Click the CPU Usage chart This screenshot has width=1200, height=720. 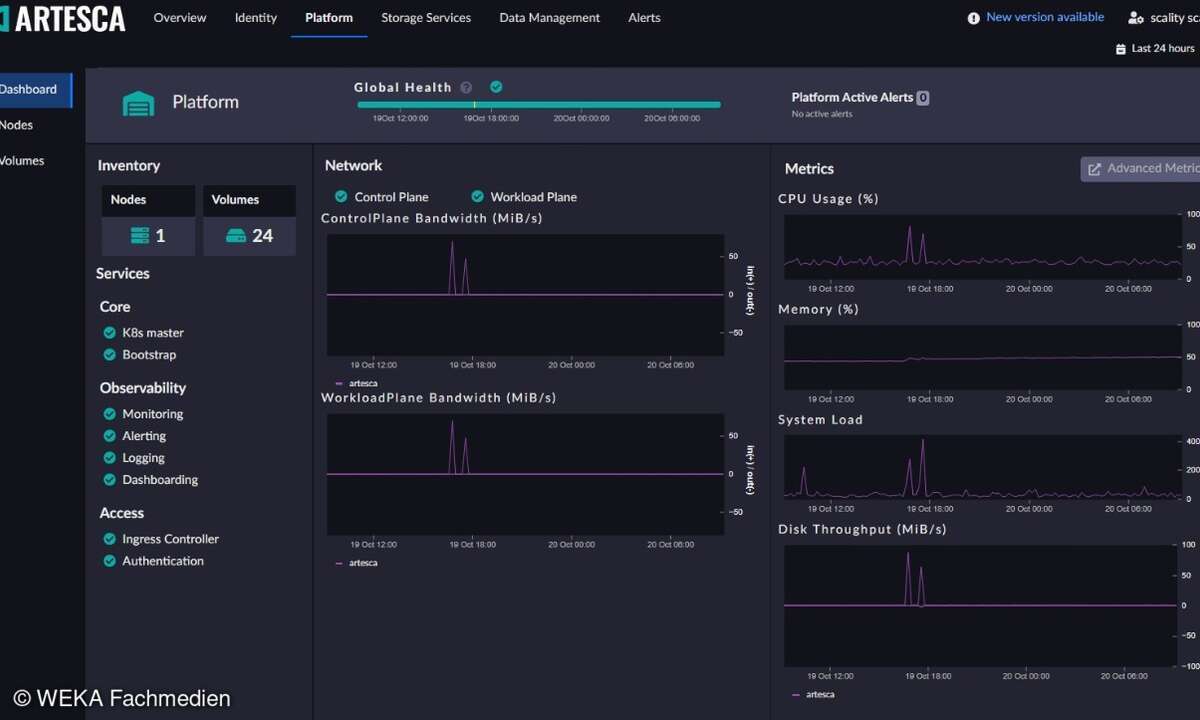pos(982,247)
